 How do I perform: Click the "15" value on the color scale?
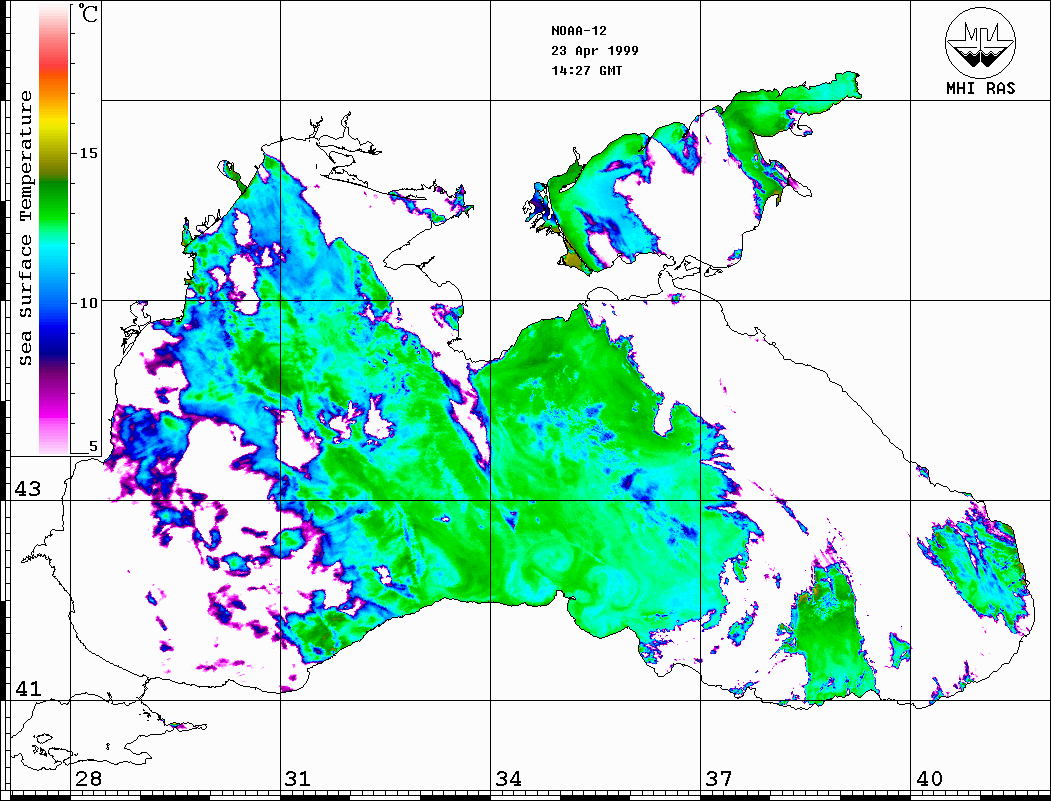pos(88,153)
